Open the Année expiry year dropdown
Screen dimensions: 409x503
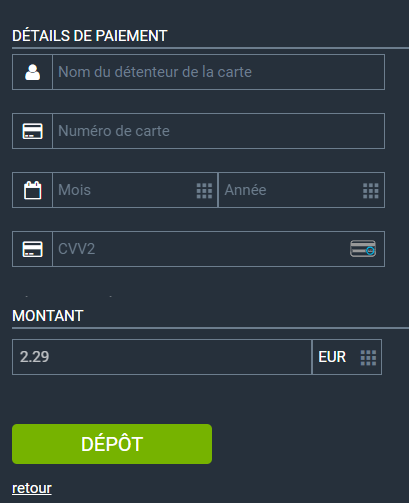tap(301, 190)
